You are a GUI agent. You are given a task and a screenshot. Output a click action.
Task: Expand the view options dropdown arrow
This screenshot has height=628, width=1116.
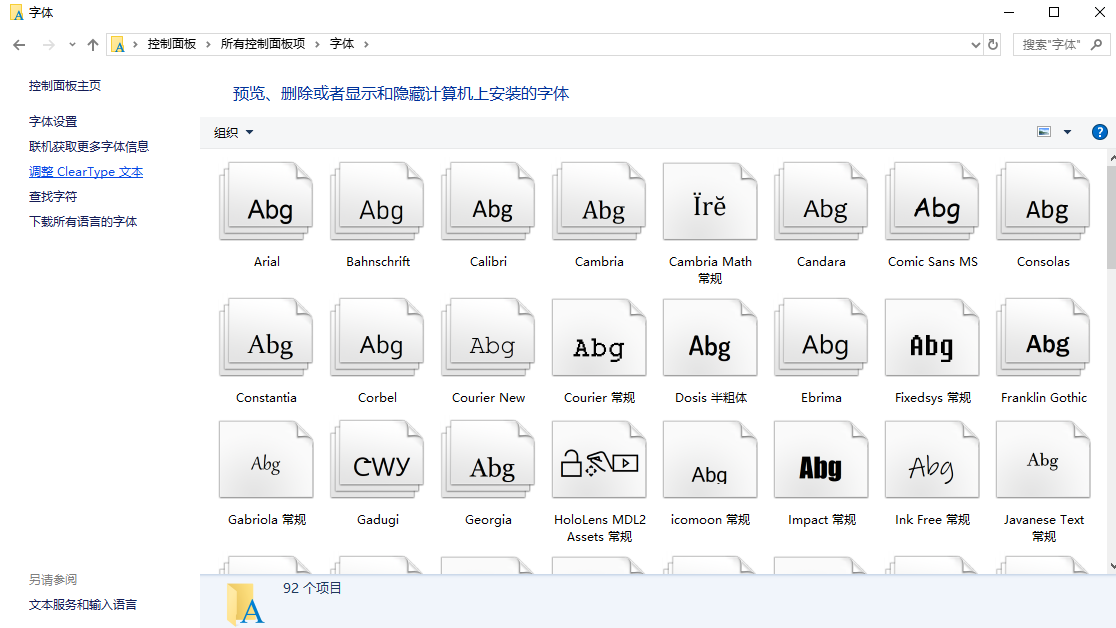[1067, 132]
